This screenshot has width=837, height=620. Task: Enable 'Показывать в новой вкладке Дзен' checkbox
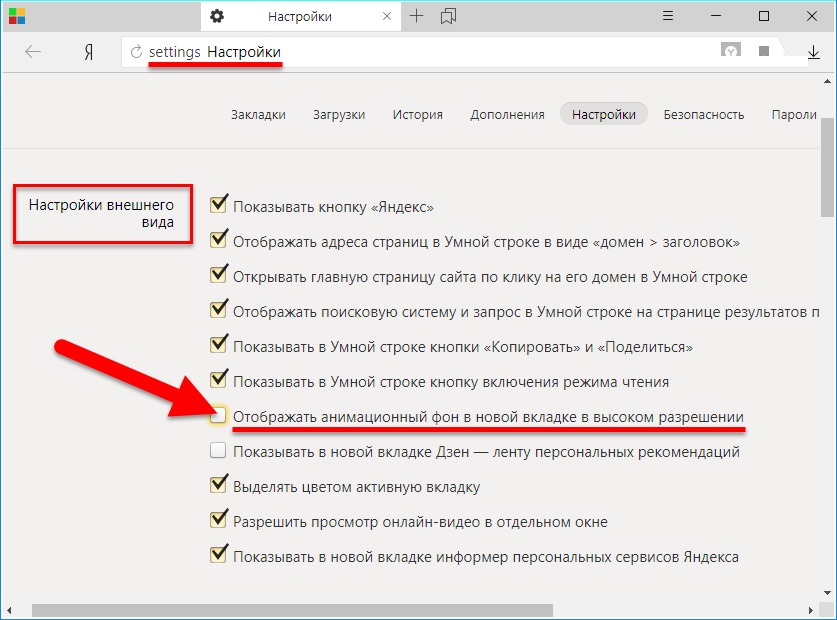218,451
